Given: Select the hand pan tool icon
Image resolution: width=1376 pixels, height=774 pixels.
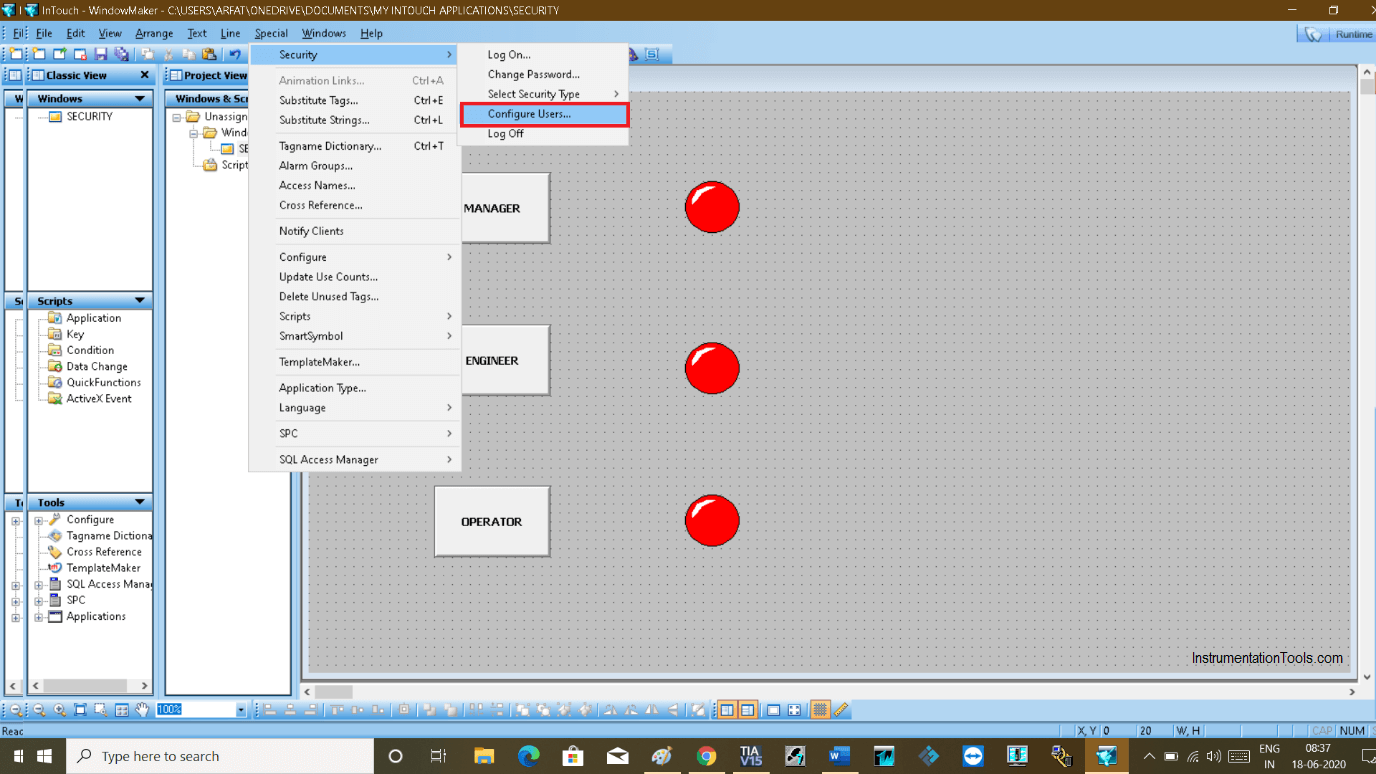Looking at the screenshot, I should coord(142,710).
